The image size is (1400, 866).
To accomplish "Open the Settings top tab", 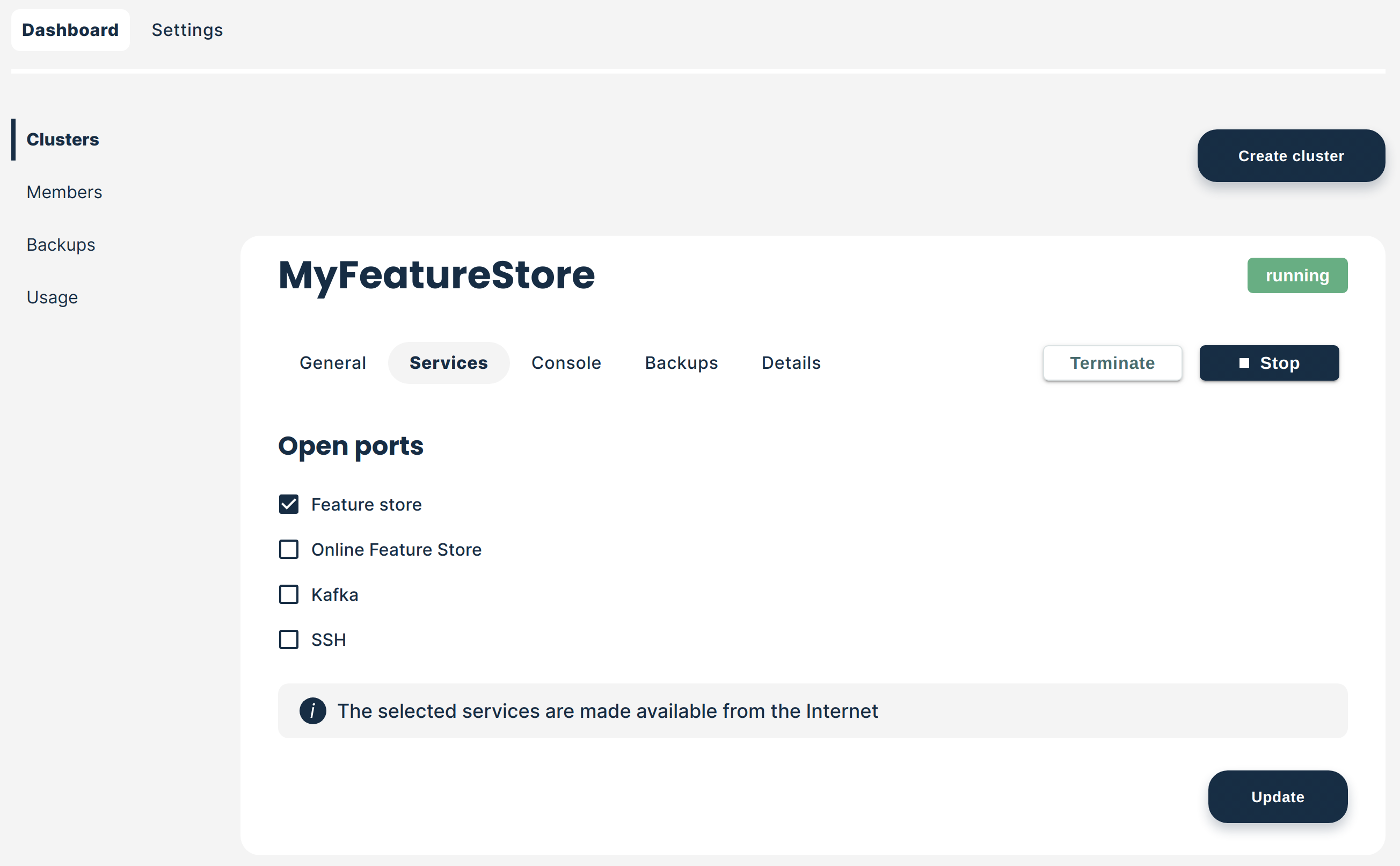I will point(187,30).
